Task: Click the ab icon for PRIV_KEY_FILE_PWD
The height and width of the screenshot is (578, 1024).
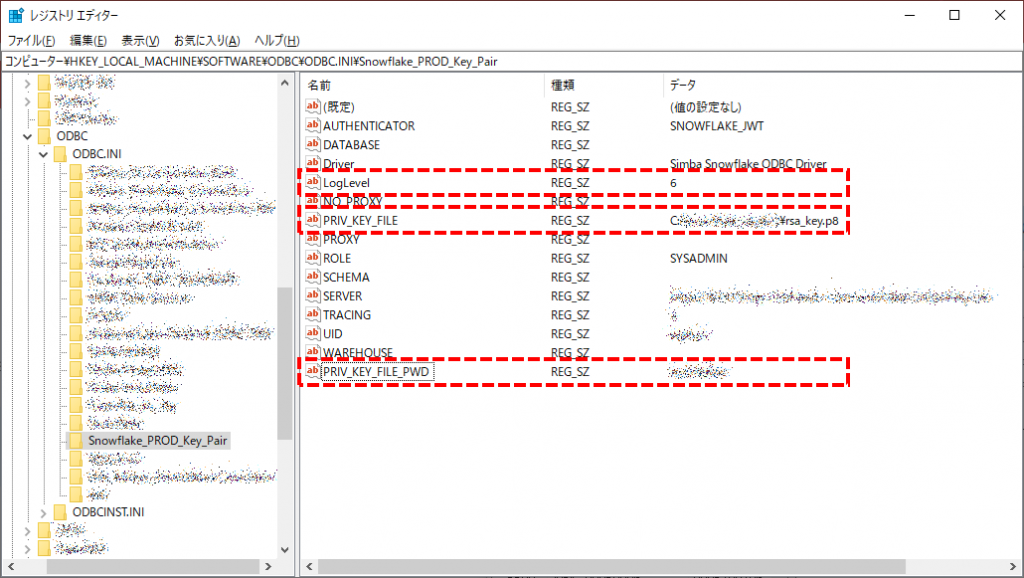Action: (312, 371)
